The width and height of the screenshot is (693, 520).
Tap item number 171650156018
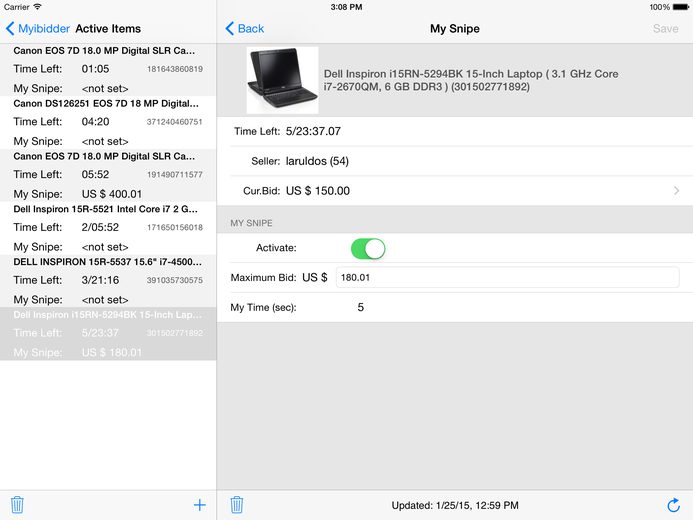tap(175, 228)
